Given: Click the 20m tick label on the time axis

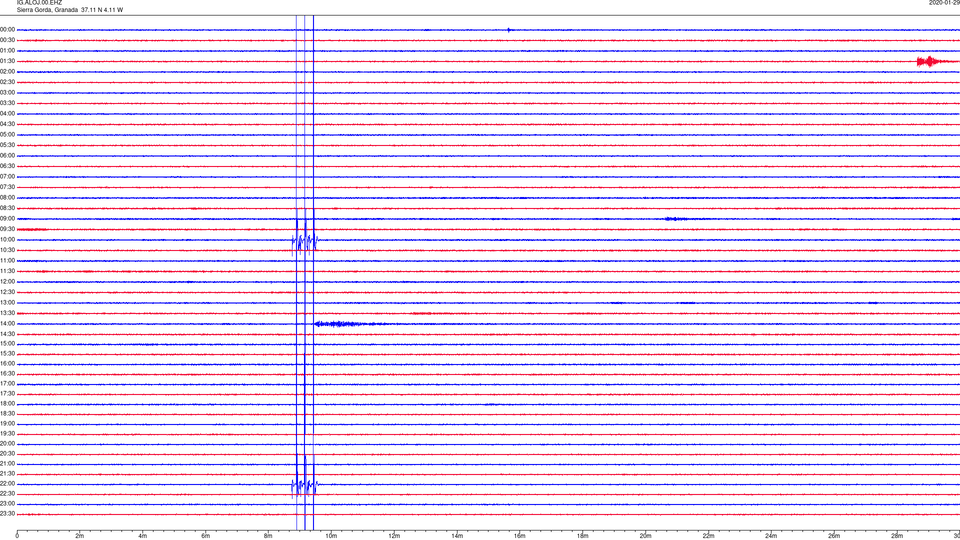Looking at the screenshot, I should click(645, 536).
